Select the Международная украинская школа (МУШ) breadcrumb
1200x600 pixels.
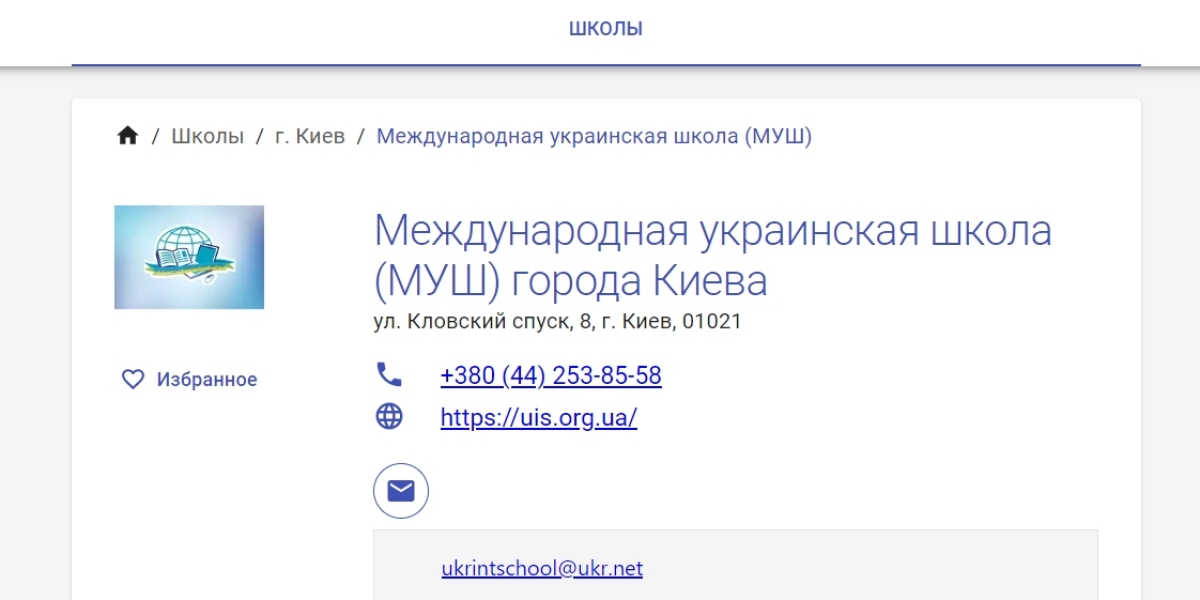point(593,136)
